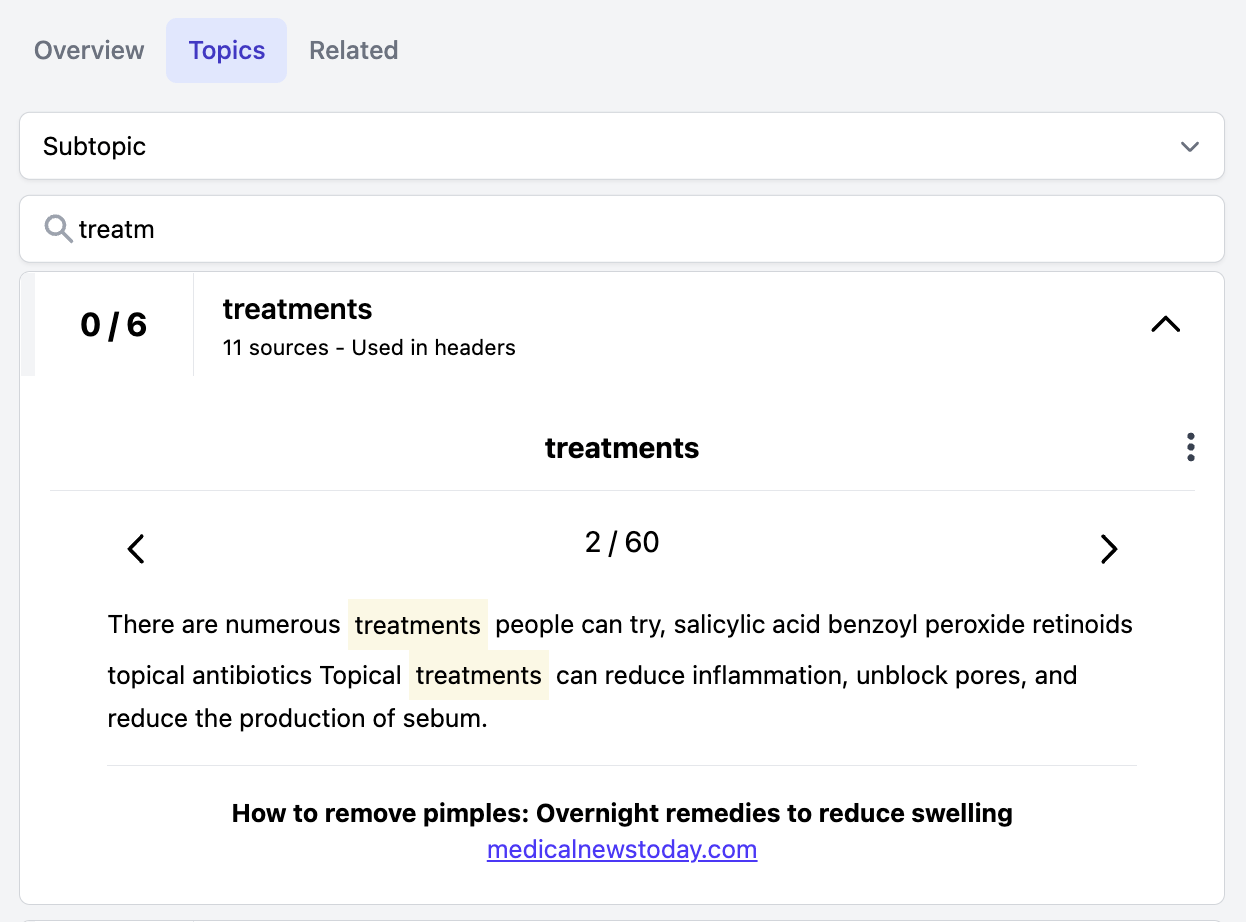Switch to the Overview tab

[89, 50]
